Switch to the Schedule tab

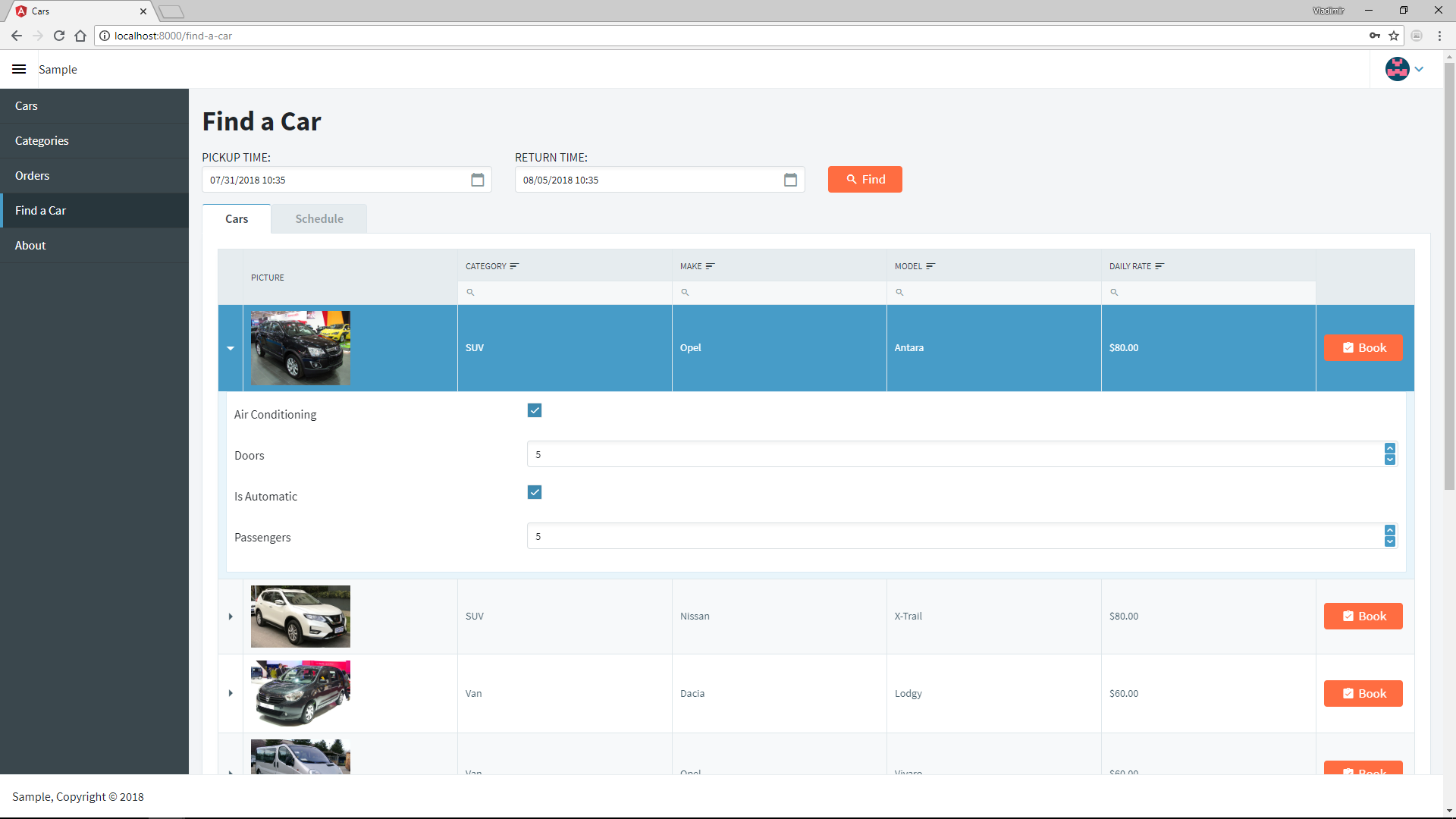319,218
